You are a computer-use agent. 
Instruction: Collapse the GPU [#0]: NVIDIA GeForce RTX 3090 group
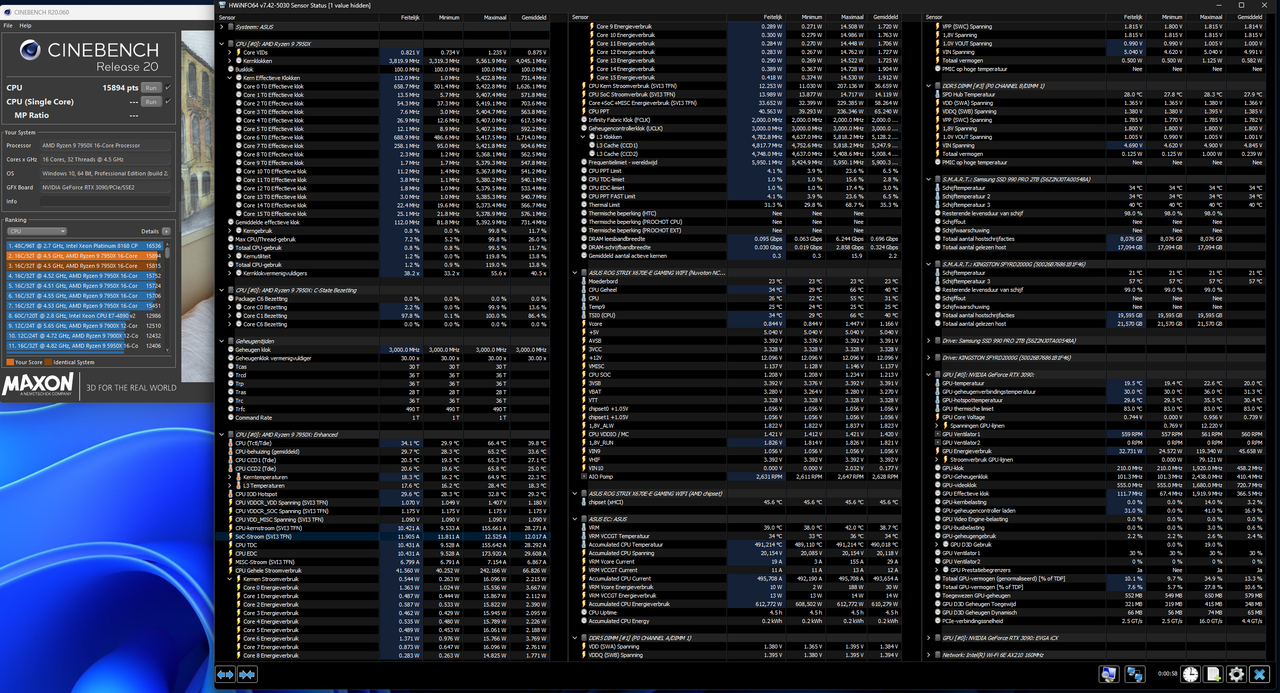pos(929,375)
